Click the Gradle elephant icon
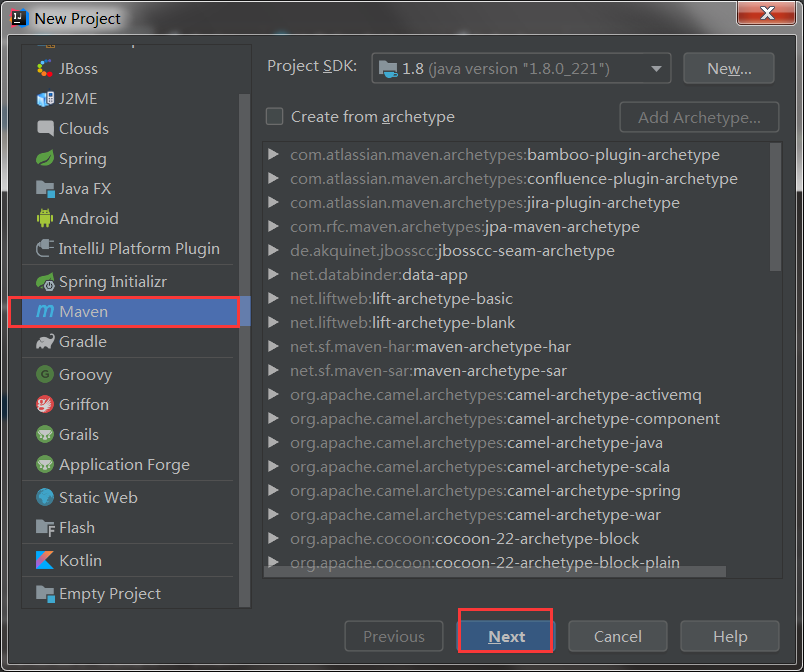The image size is (804, 672). (x=45, y=341)
